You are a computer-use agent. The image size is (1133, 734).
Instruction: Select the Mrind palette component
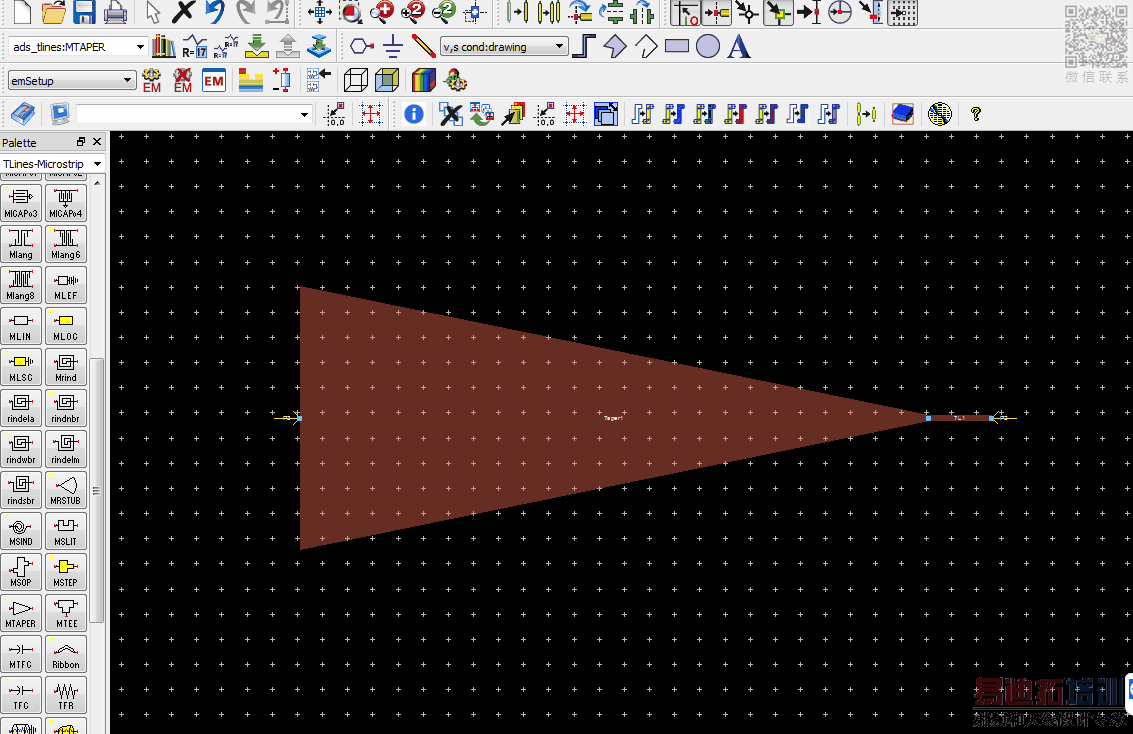pos(66,367)
